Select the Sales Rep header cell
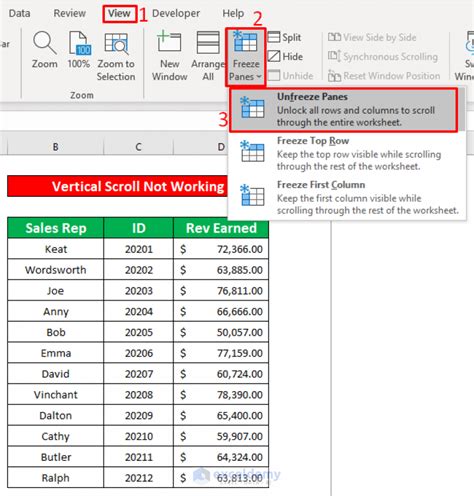 pos(56,228)
